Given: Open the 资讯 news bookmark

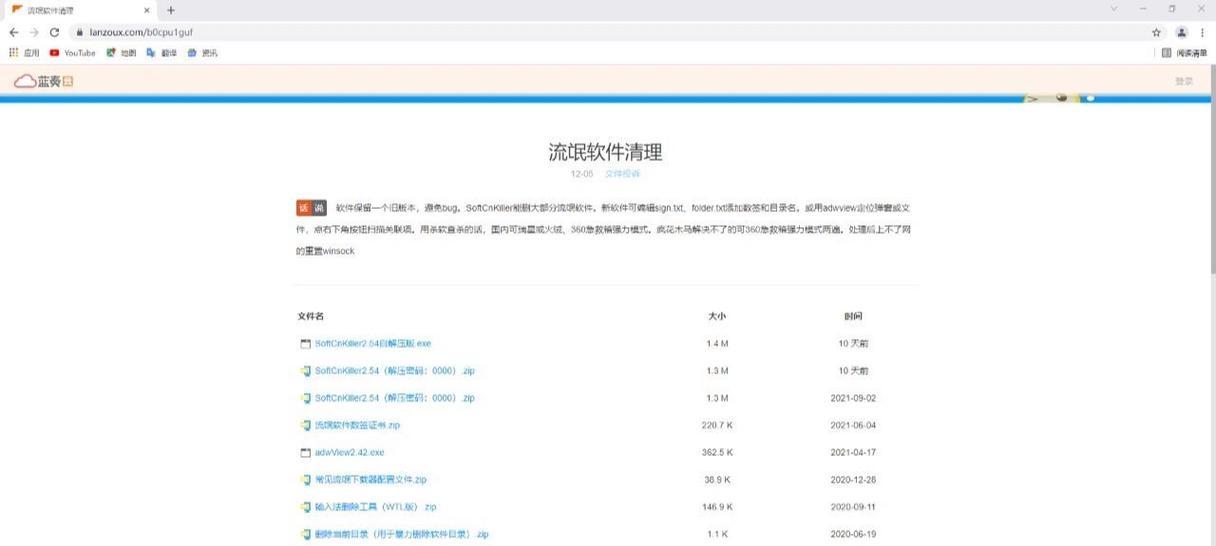Looking at the screenshot, I should point(201,53).
